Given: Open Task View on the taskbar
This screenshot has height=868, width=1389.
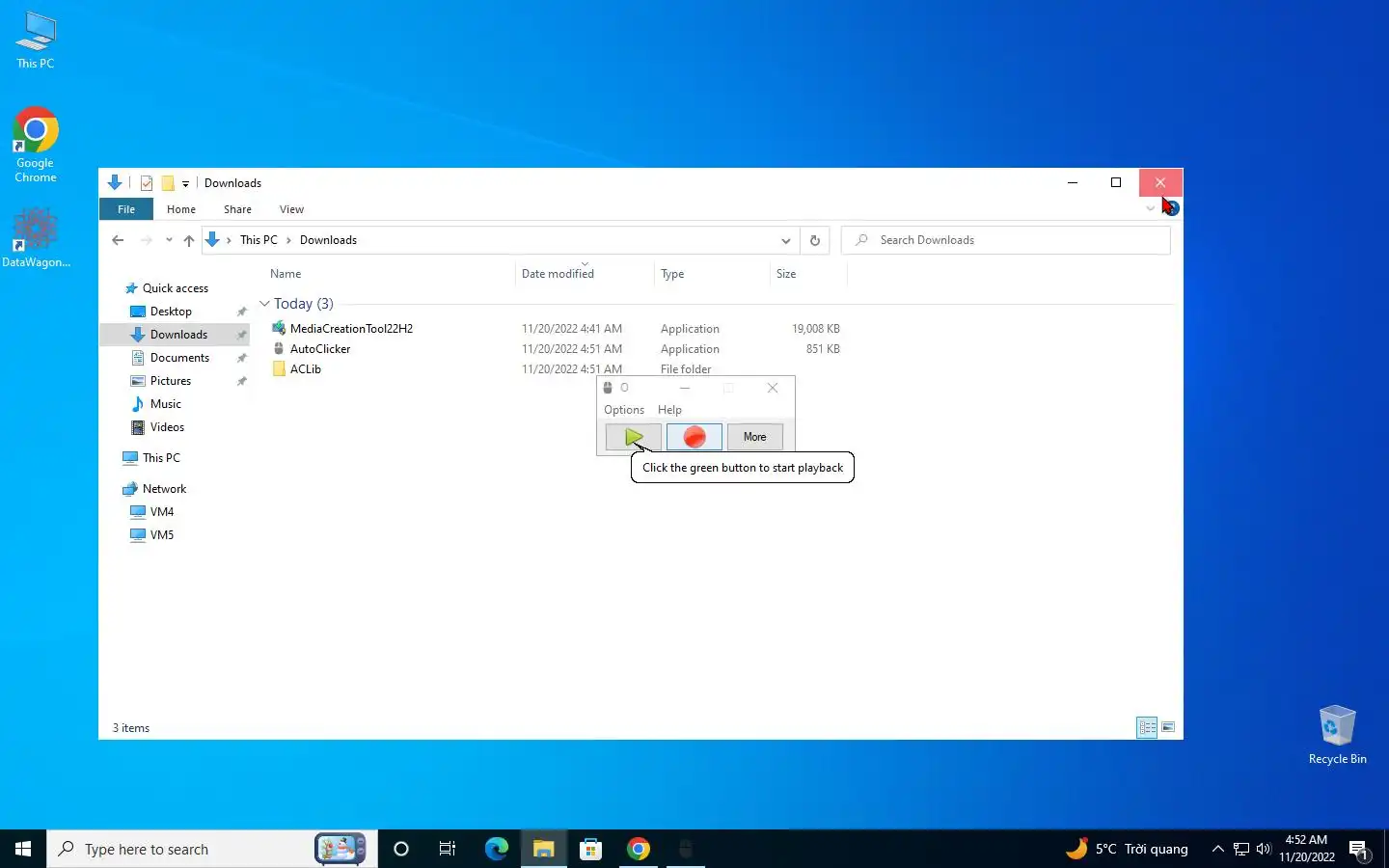Looking at the screenshot, I should click(x=448, y=849).
